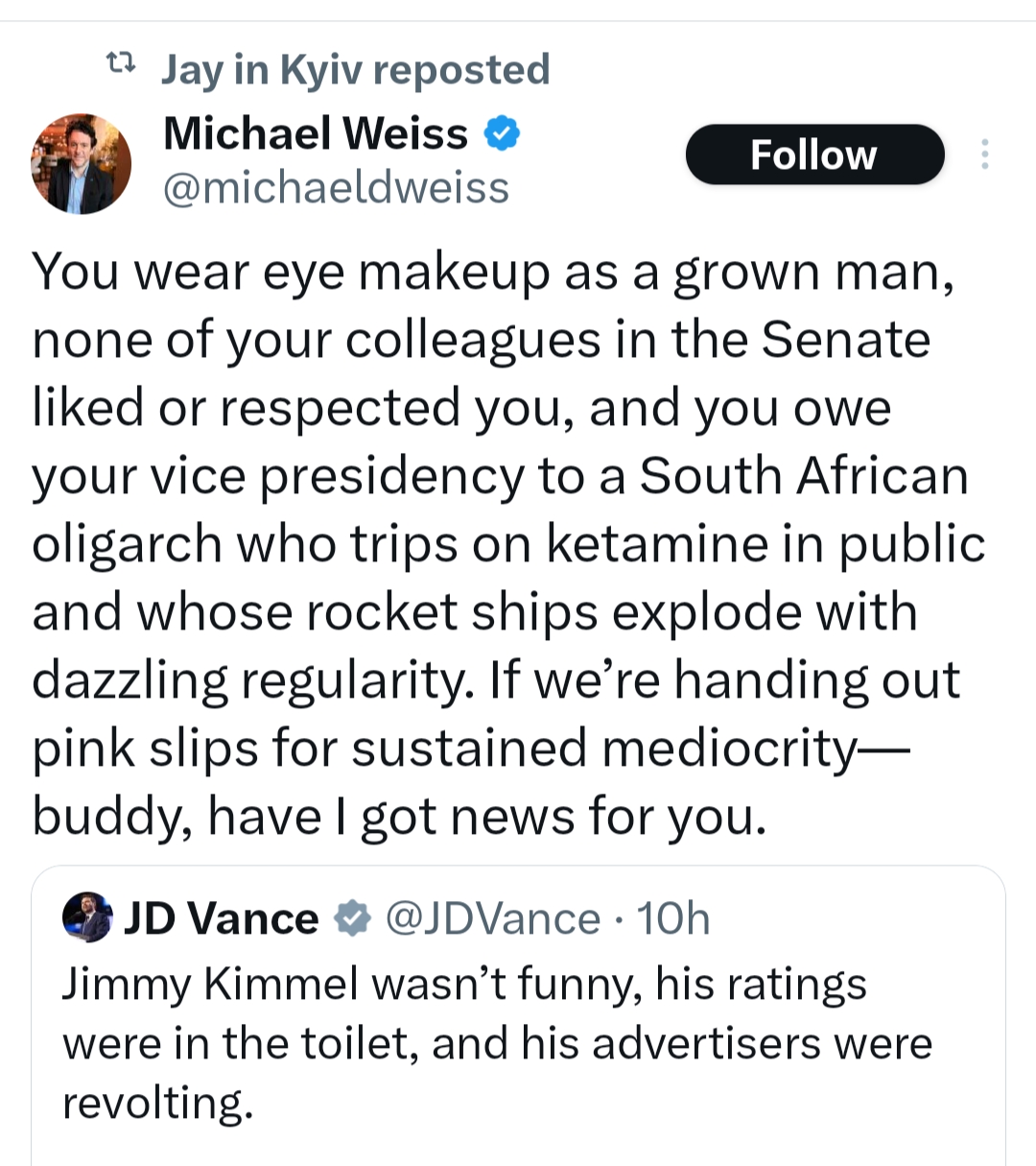Click the phrase 'South African' in the tweet
The image size is (1036, 1166).
pyautogui.click(x=804, y=476)
